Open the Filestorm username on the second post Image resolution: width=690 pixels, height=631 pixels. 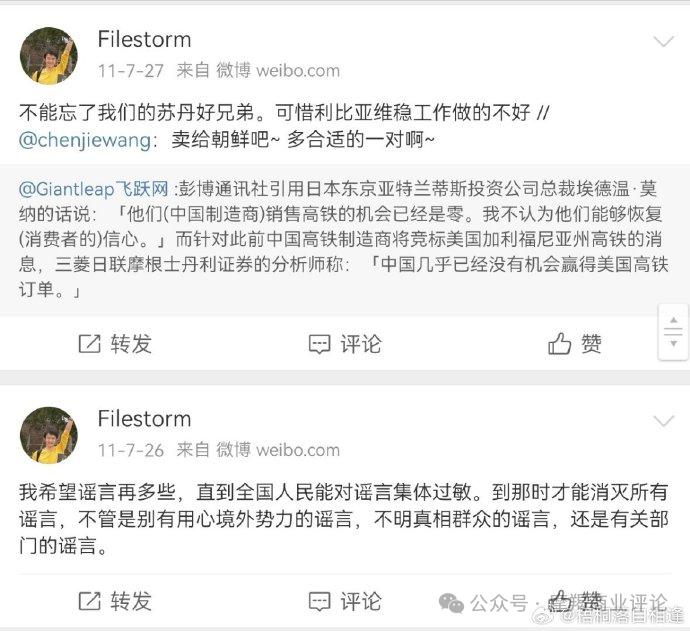tap(144, 419)
